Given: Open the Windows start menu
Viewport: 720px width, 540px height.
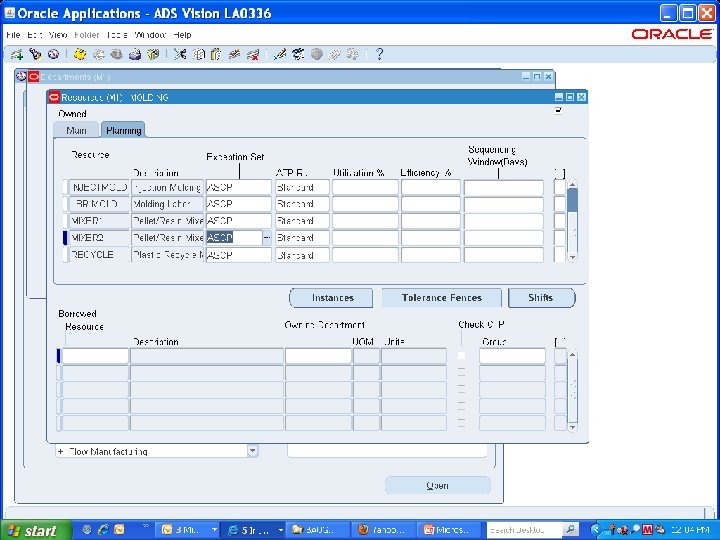Looking at the screenshot, I should click(36, 530).
